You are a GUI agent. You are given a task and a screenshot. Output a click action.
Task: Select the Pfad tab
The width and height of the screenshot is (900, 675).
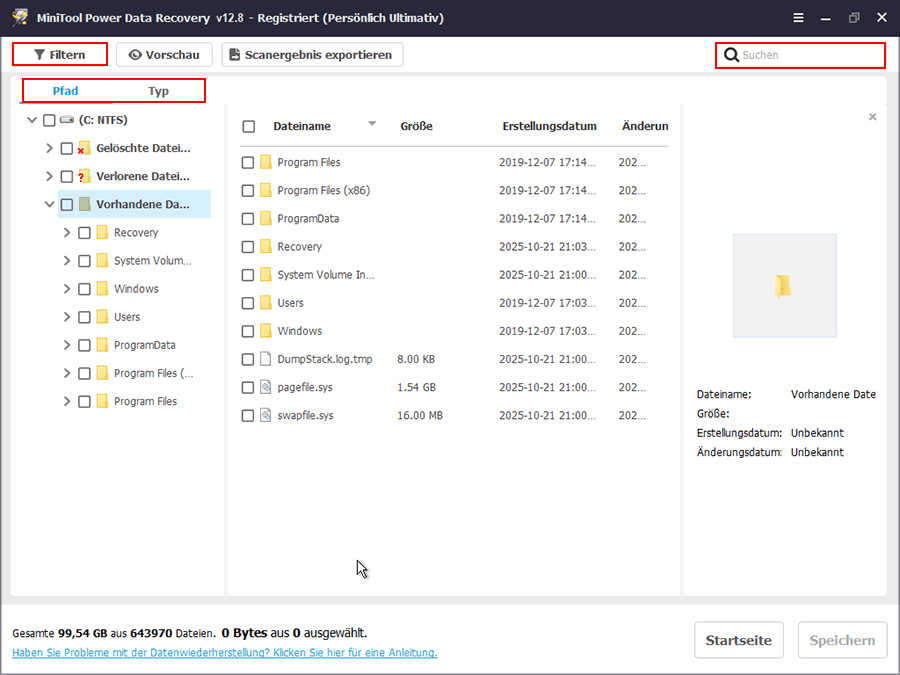point(64,90)
